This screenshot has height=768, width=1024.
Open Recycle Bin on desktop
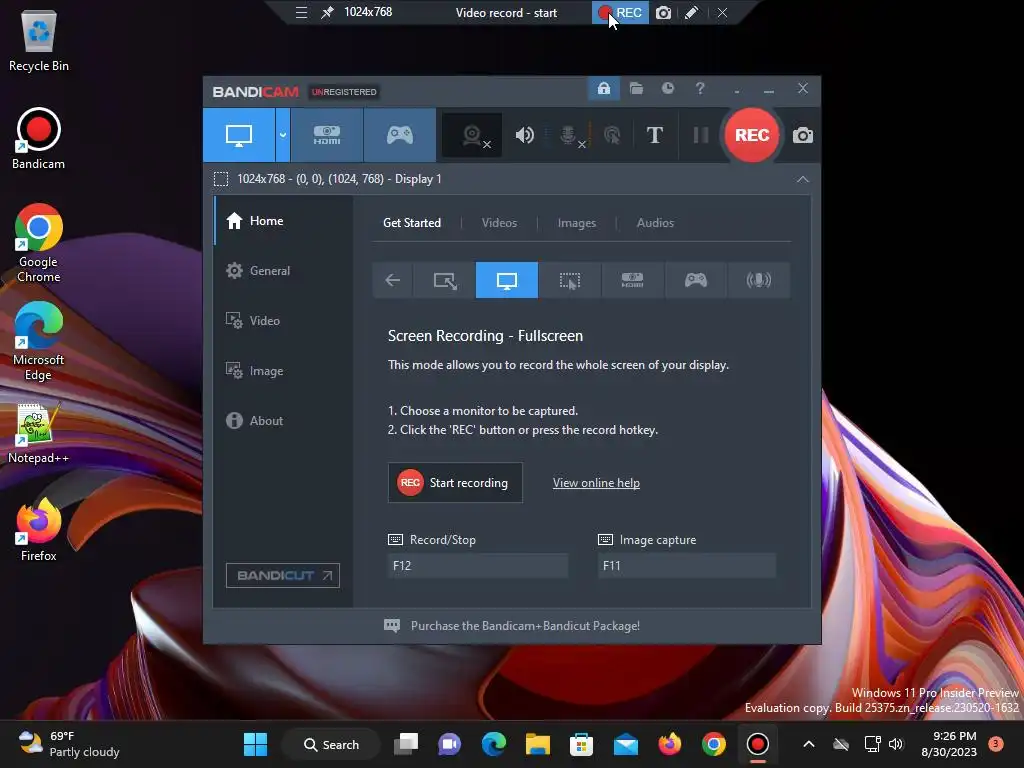(x=39, y=40)
